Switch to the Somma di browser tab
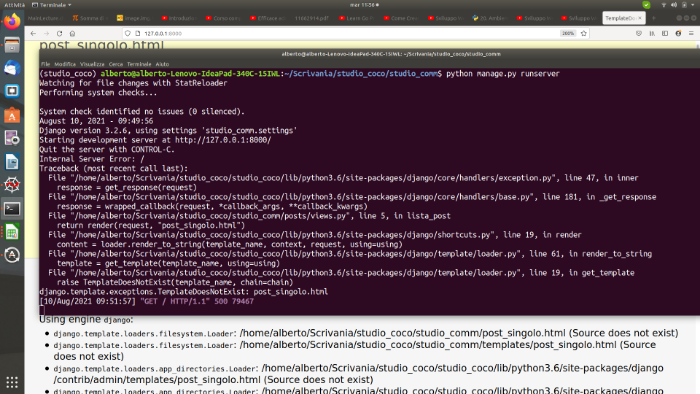Image resolution: width=700 pixels, height=394 pixels. 89,18
